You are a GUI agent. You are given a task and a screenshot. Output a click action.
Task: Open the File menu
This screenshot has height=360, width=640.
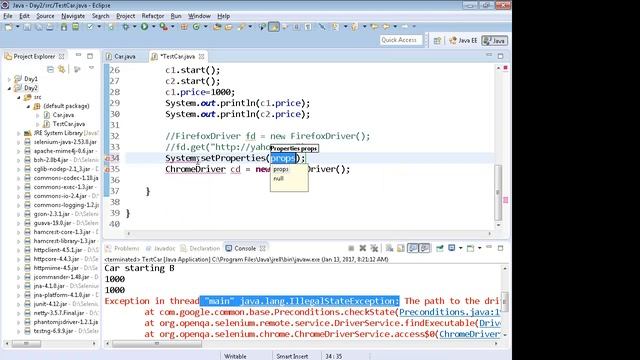[x=8, y=16]
